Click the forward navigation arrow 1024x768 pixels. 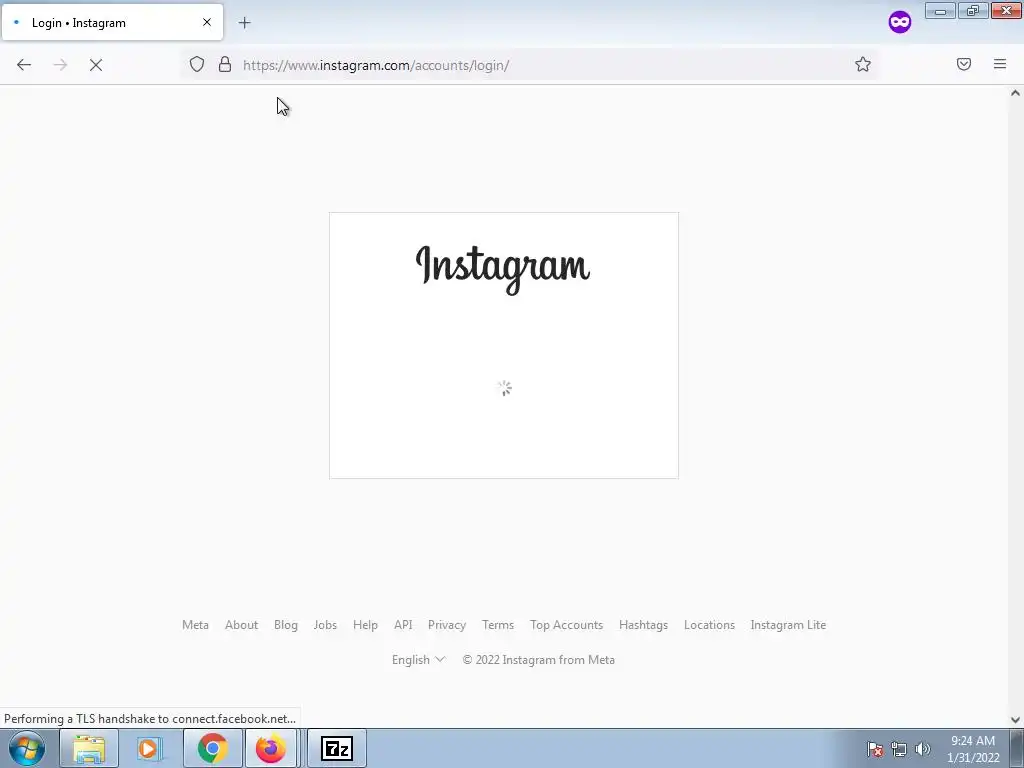[60, 65]
